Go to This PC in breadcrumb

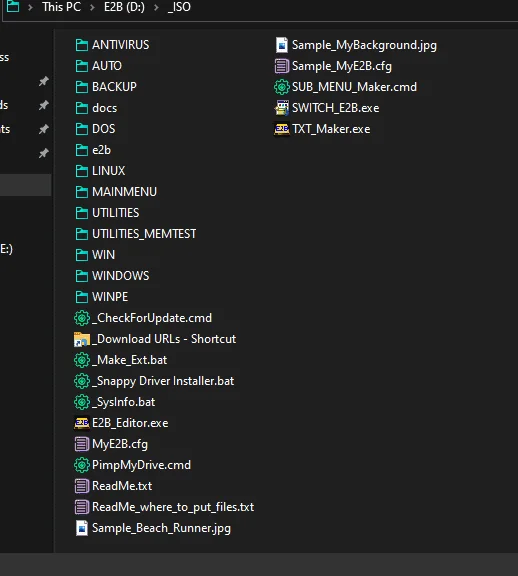tap(61, 7)
